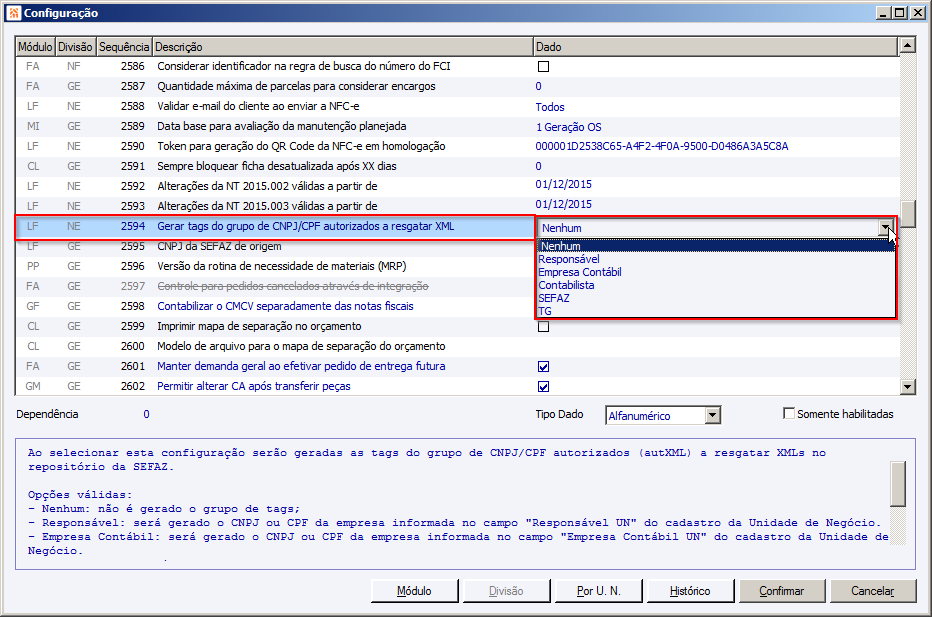Pick TG from the dropdown list
Viewport: 932px width, 617px height.
click(716, 311)
